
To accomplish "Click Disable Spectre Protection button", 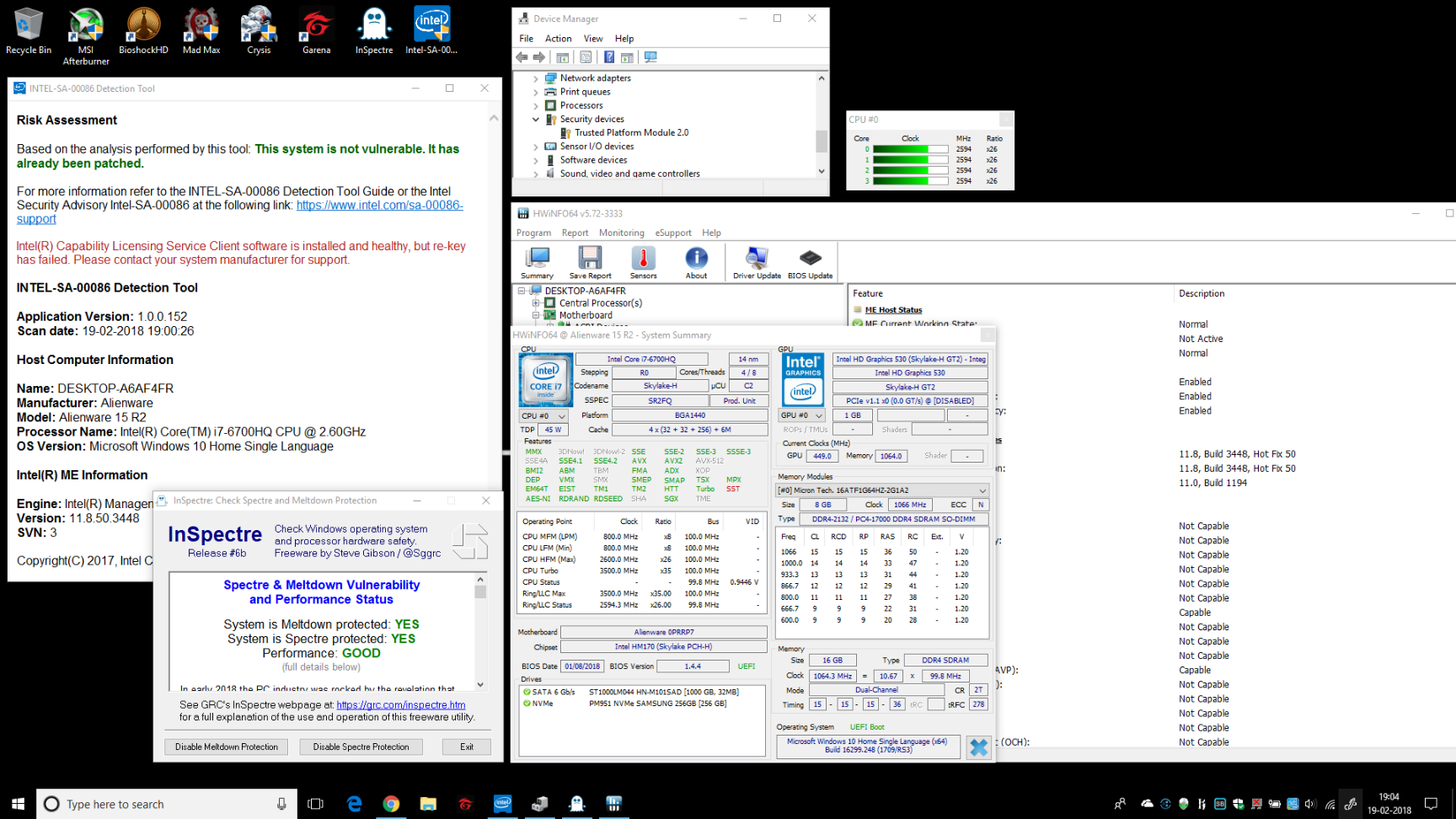I will [x=361, y=747].
